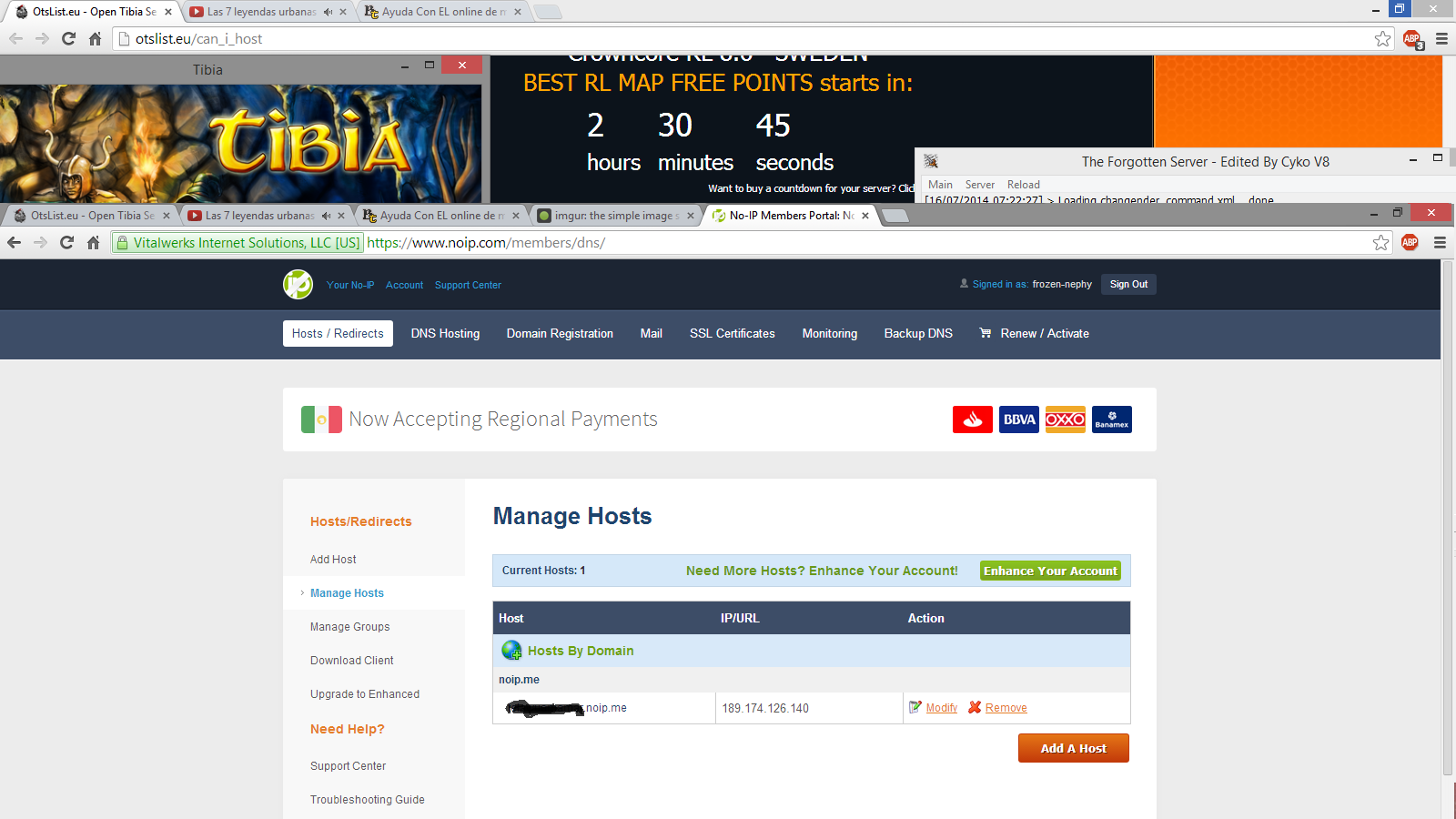
Task: Click the No-IP logo icon
Action: pos(298,284)
